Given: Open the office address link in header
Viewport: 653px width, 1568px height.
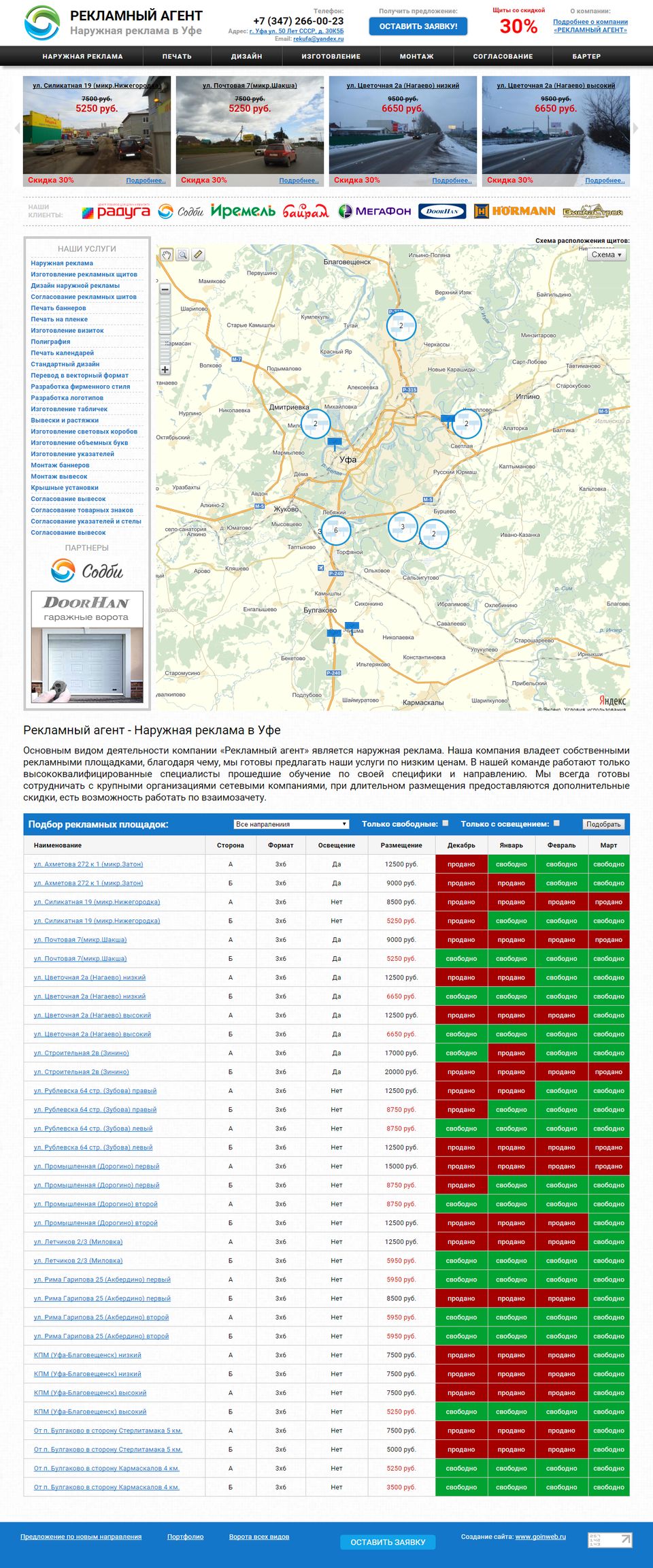Looking at the screenshot, I should (x=297, y=31).
